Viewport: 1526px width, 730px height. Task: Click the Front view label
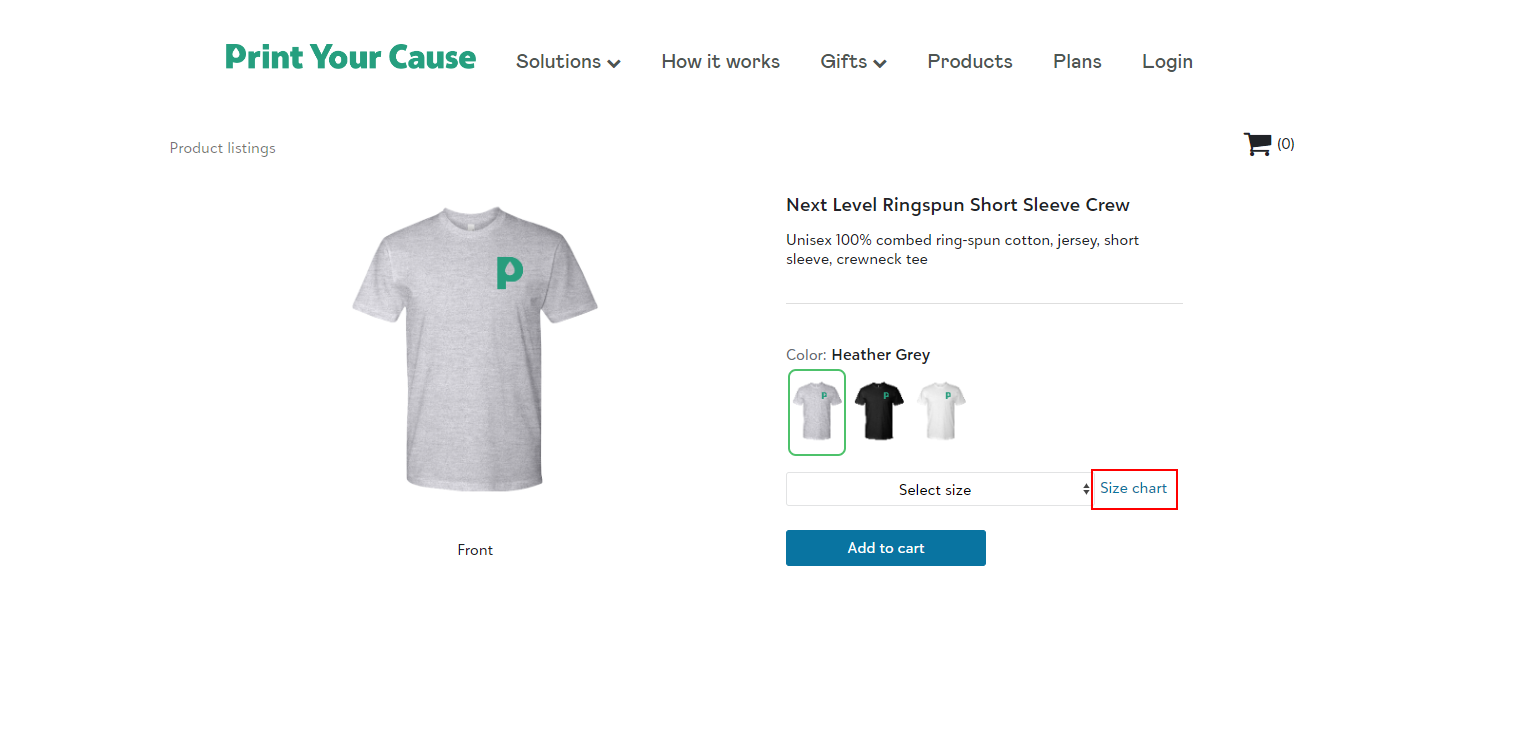475,550
